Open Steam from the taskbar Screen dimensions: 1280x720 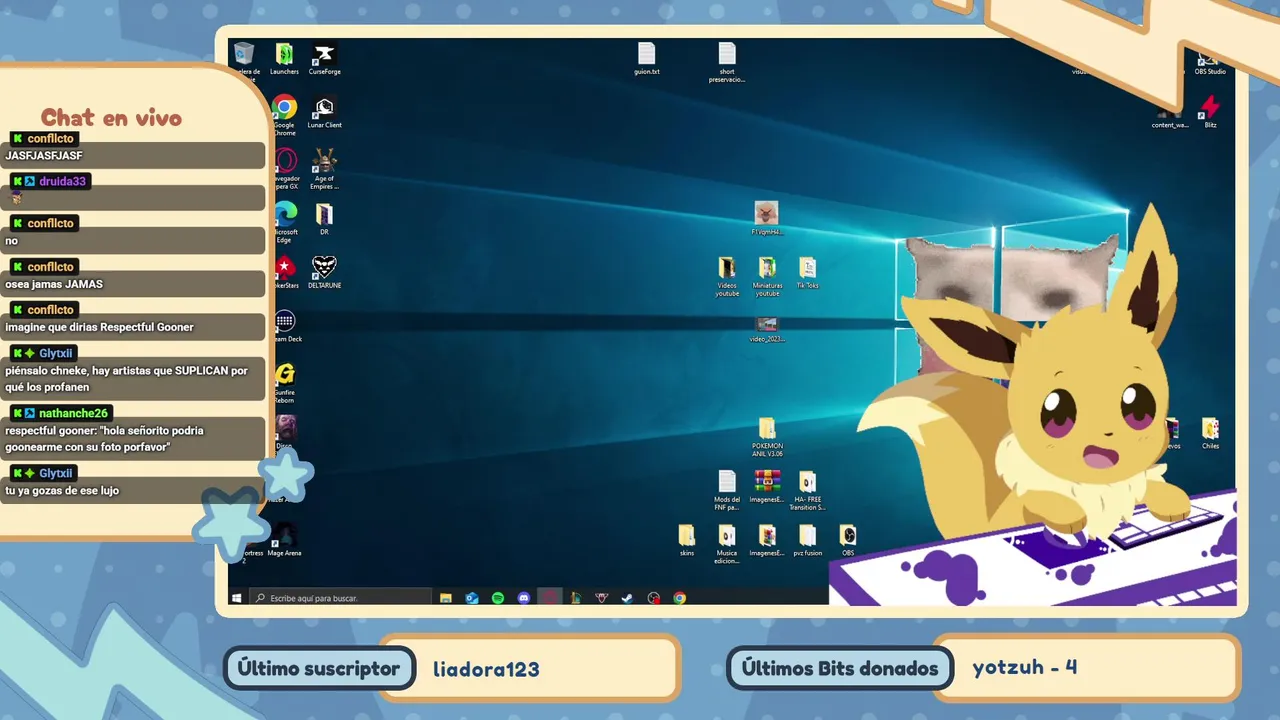[627, 598]
